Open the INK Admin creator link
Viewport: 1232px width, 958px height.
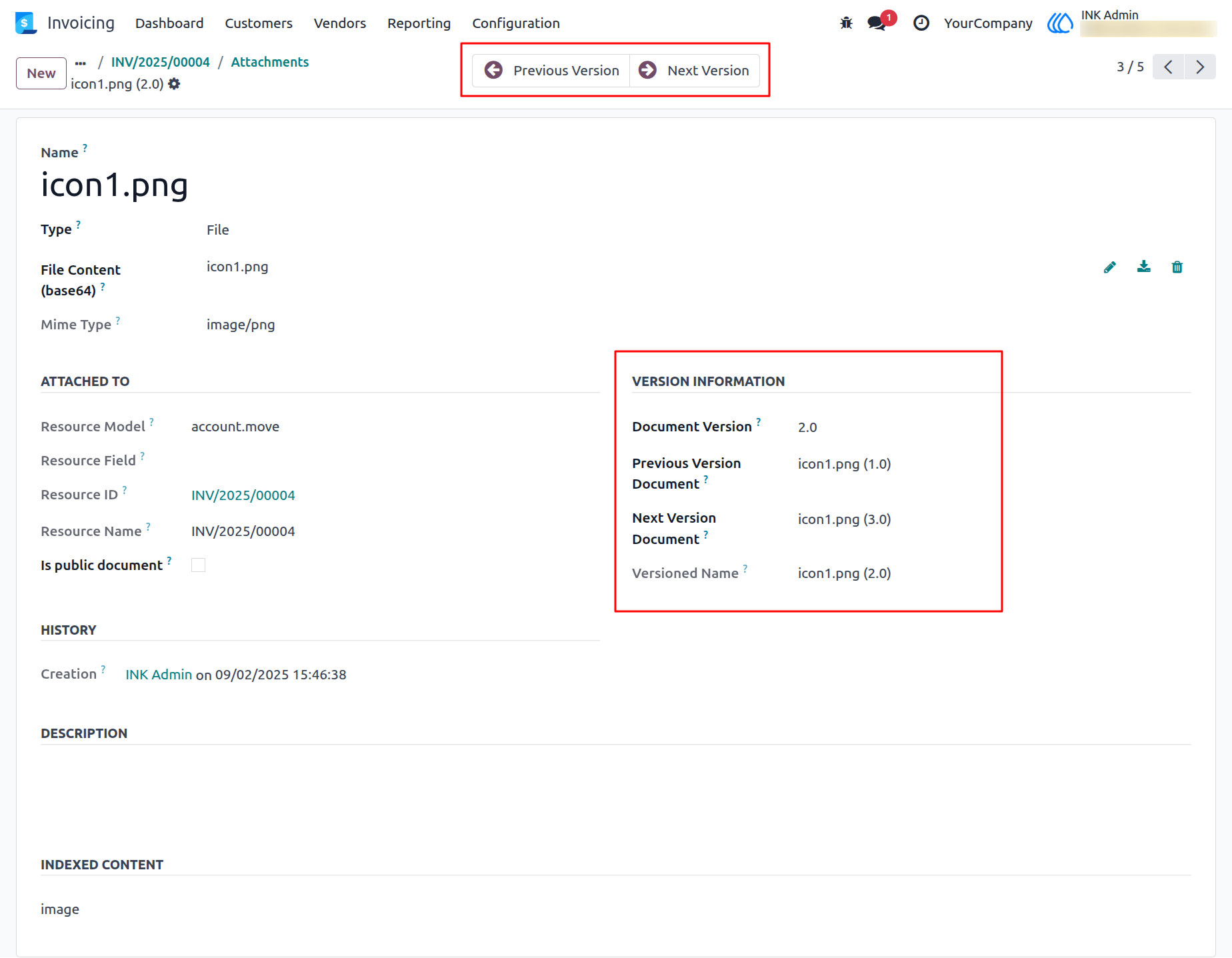pos(159,675)
